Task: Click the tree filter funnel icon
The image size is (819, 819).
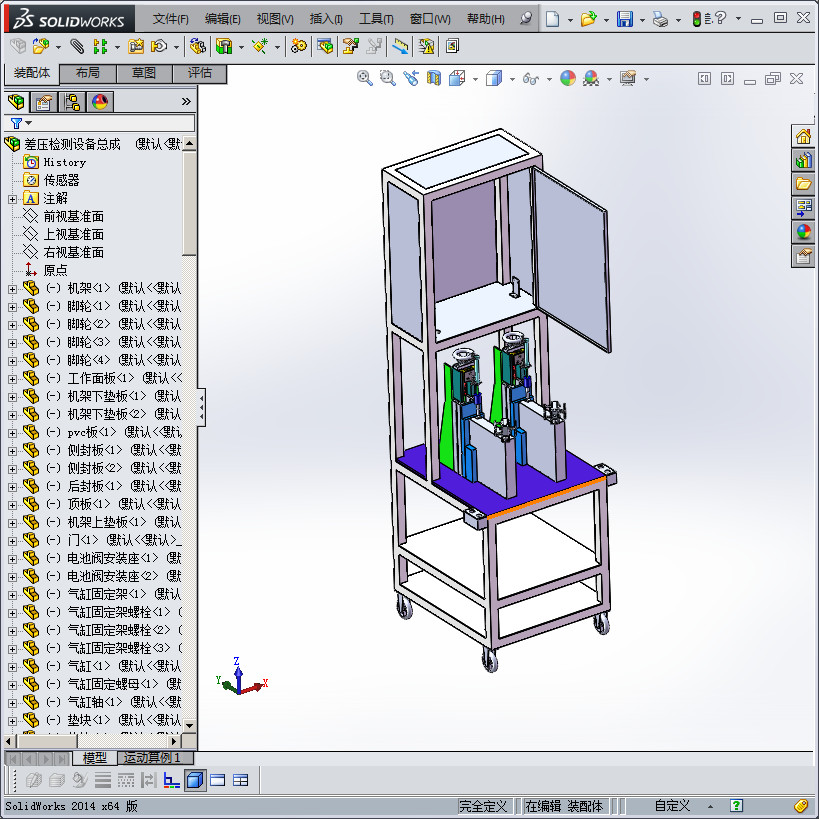Action: click(16, 123)
